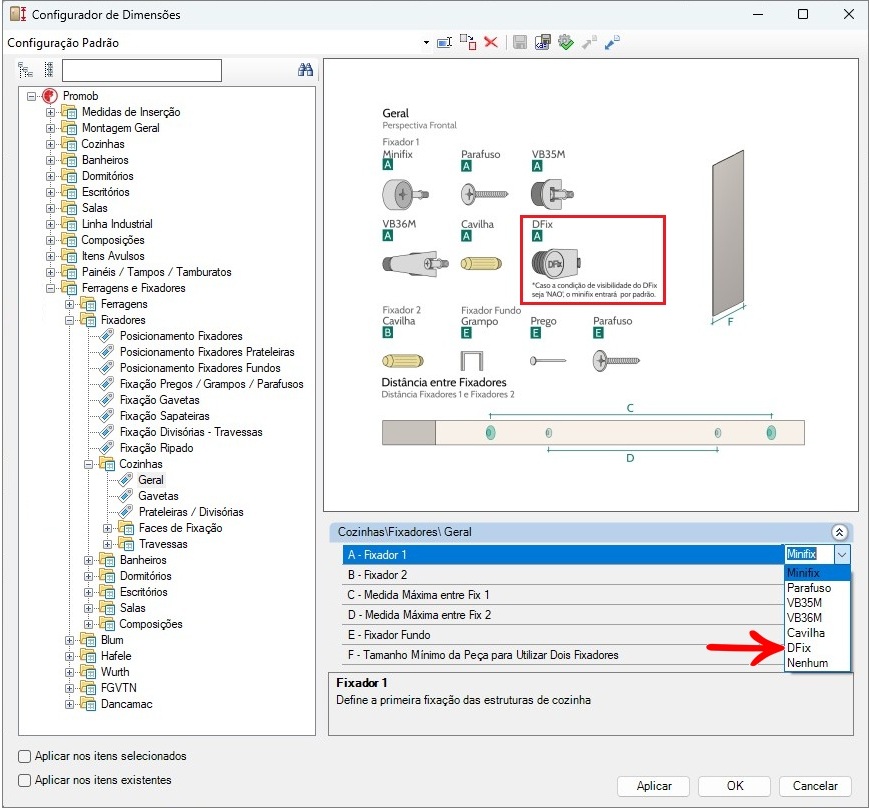Click the expand all tree icon
869x808 pixels.
click(26, 70)
